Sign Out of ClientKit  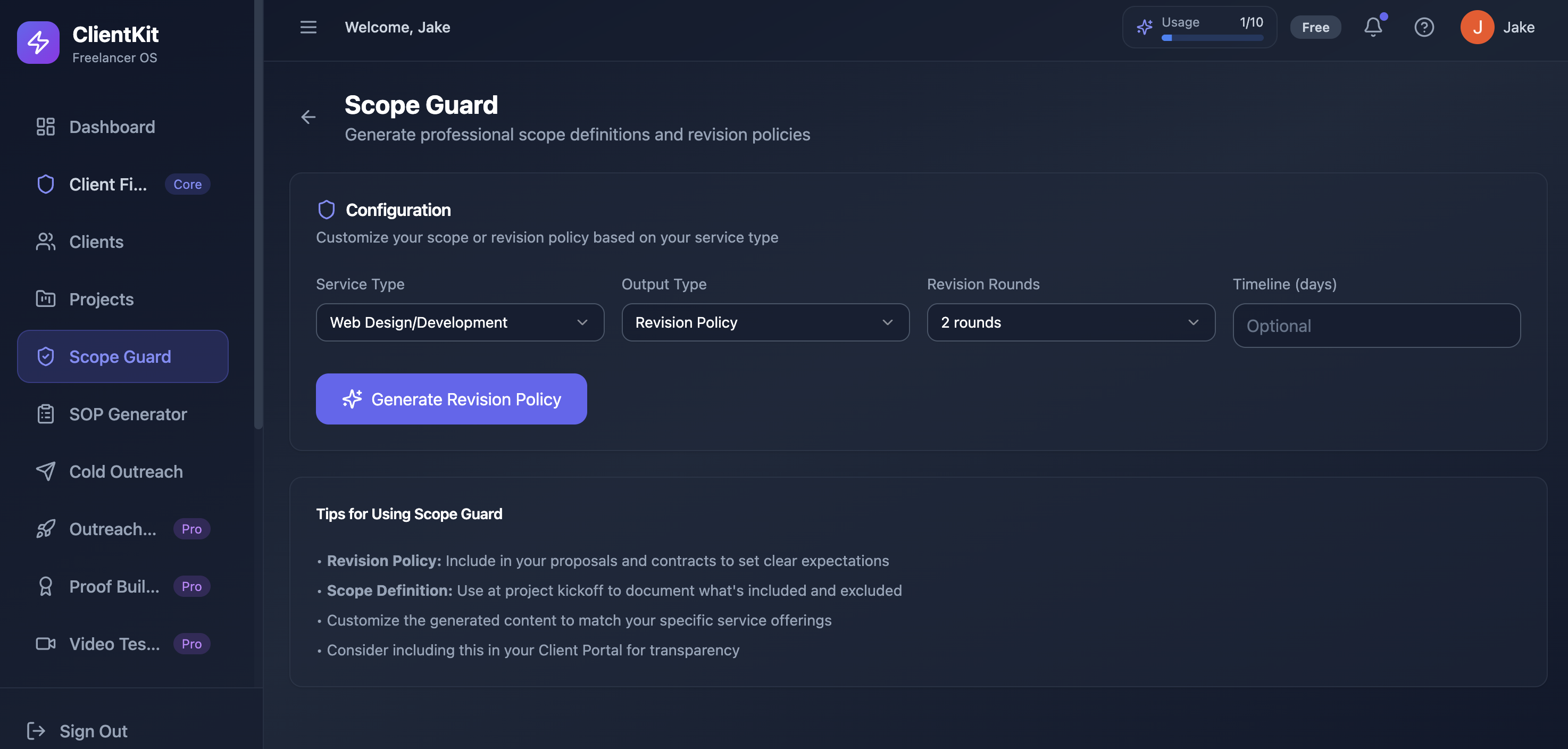(93, 731)
